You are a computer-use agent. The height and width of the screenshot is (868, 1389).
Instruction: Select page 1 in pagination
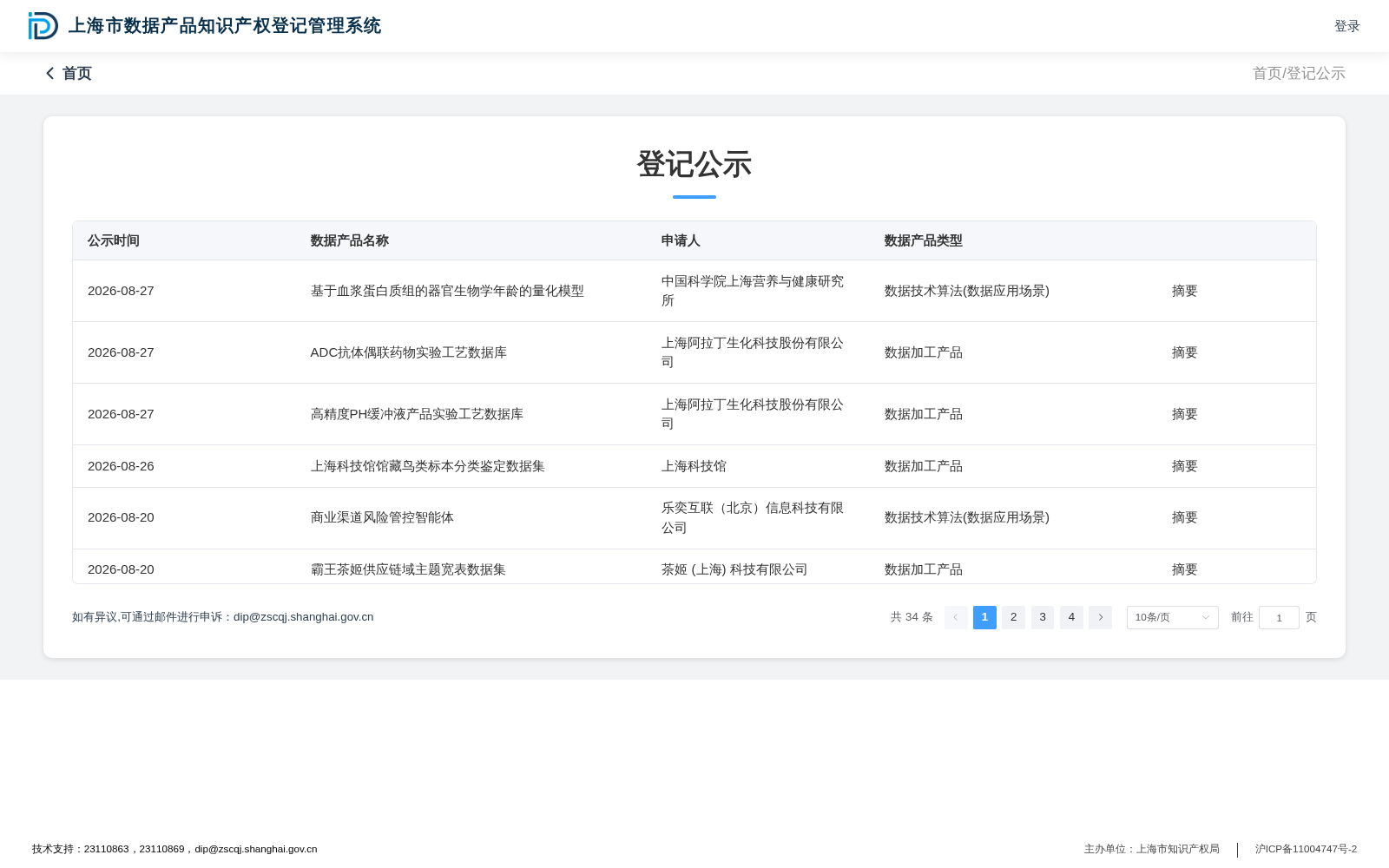click(984, 617)
